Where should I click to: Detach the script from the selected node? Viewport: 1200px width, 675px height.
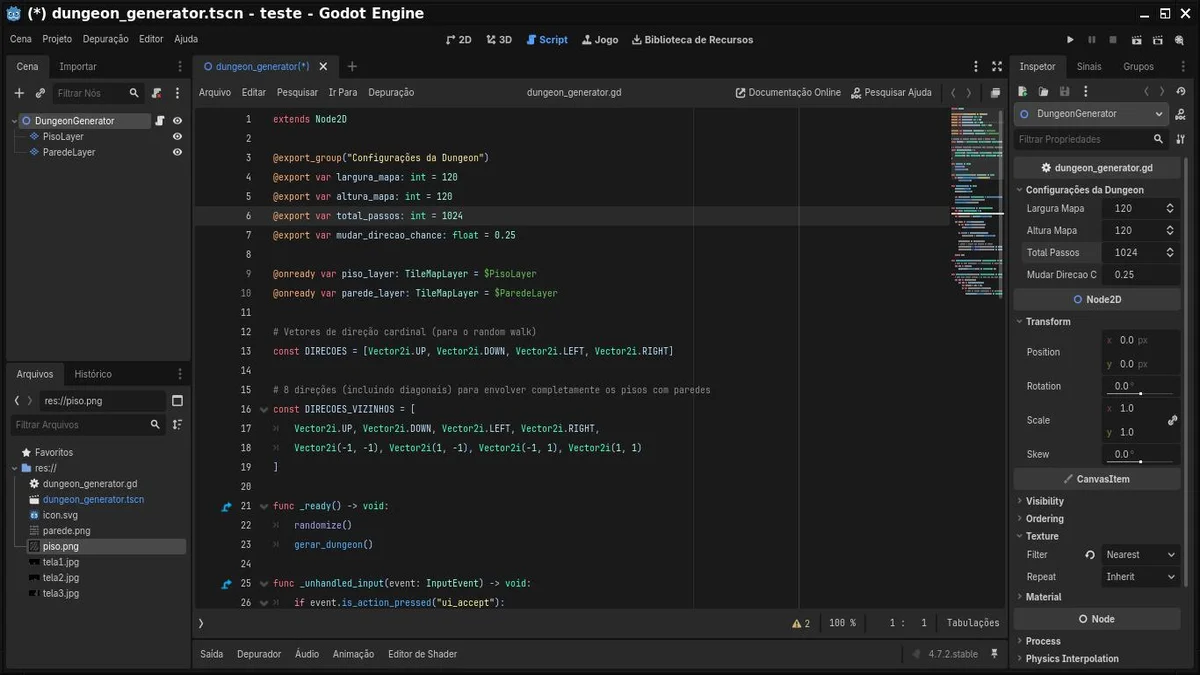[x=157, y=93]
